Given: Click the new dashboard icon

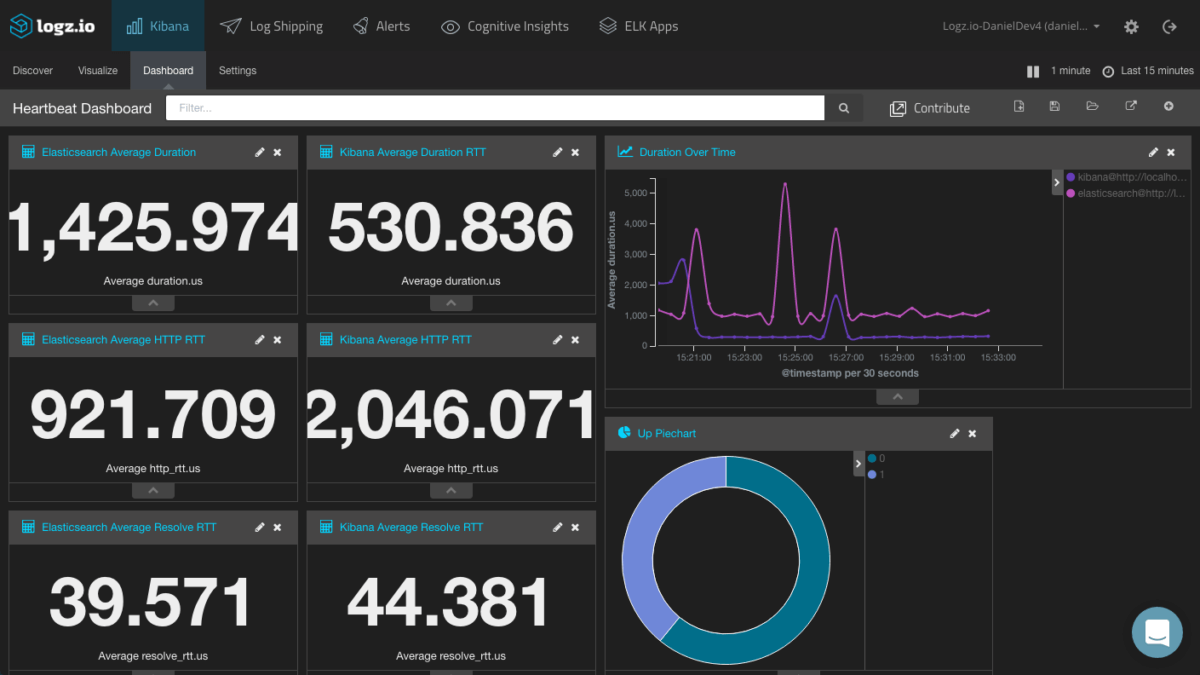Looking at the screenshot, I should 1019,107.
